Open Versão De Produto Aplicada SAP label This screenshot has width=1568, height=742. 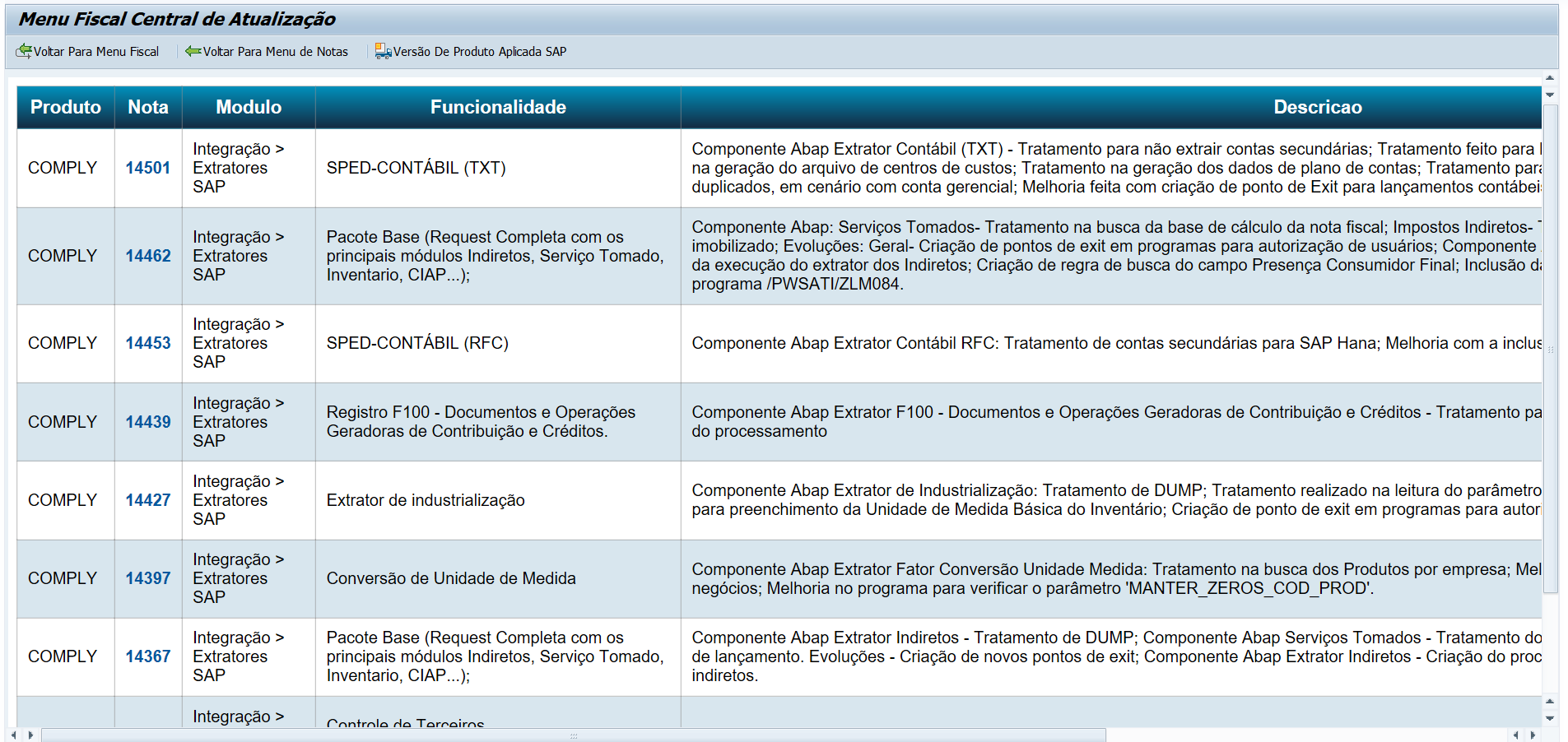480,51
